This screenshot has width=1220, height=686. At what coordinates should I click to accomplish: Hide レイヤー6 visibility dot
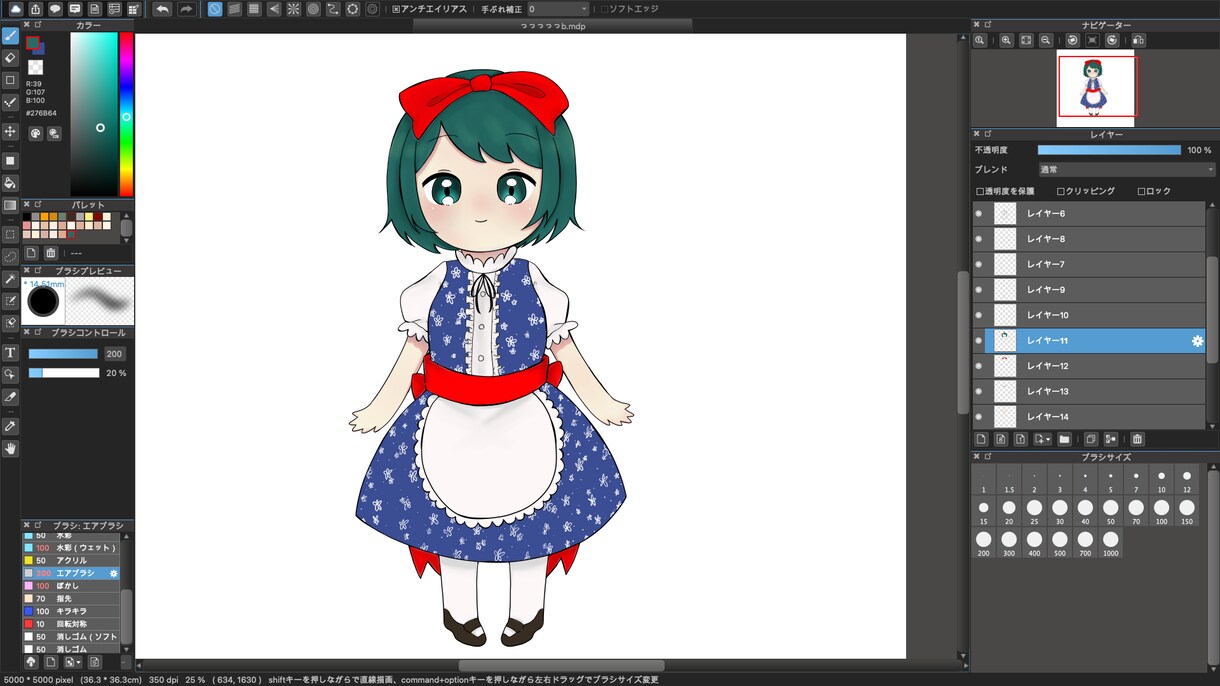tap(979, 214)
